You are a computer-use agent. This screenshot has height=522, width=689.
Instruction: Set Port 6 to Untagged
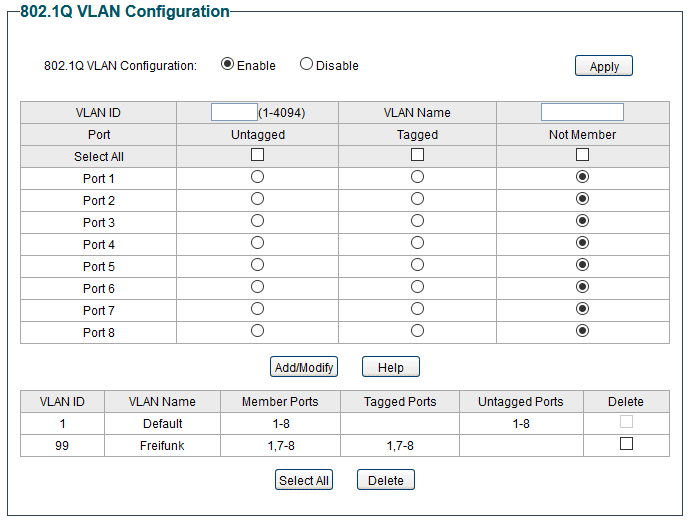[x=257, y=287]
